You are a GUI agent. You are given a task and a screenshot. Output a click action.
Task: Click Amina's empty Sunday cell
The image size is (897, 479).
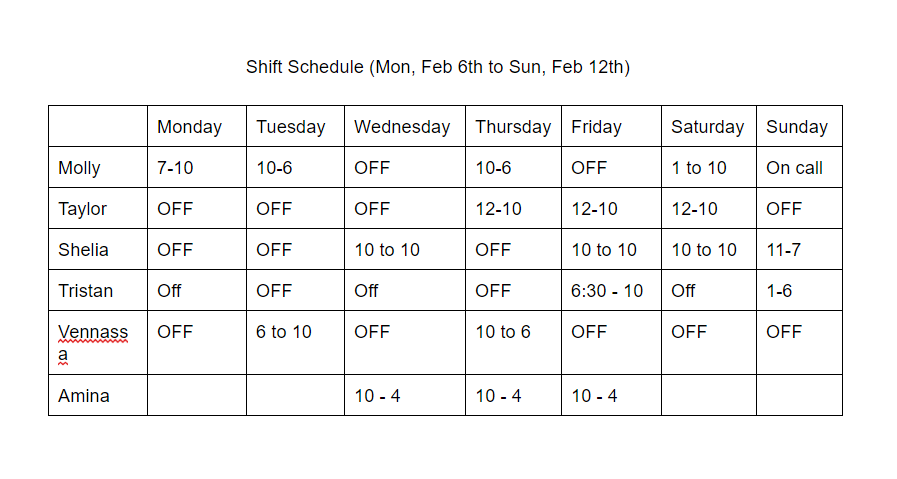click(x=798, y=396)
